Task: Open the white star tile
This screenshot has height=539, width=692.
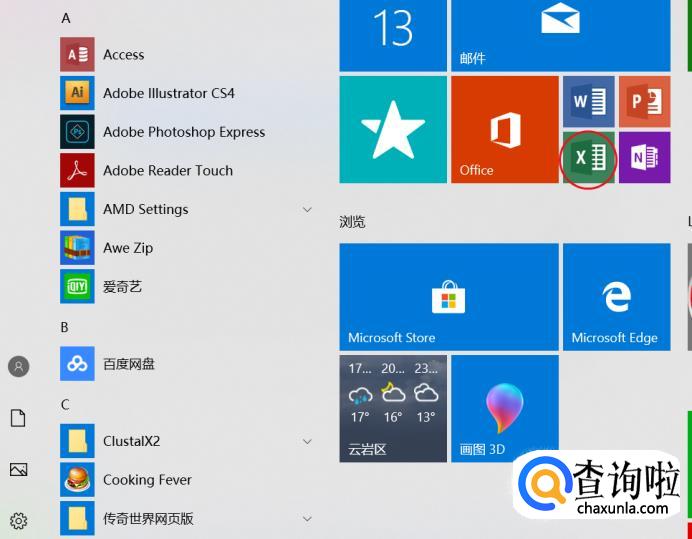Action: (x=393, y=129)
